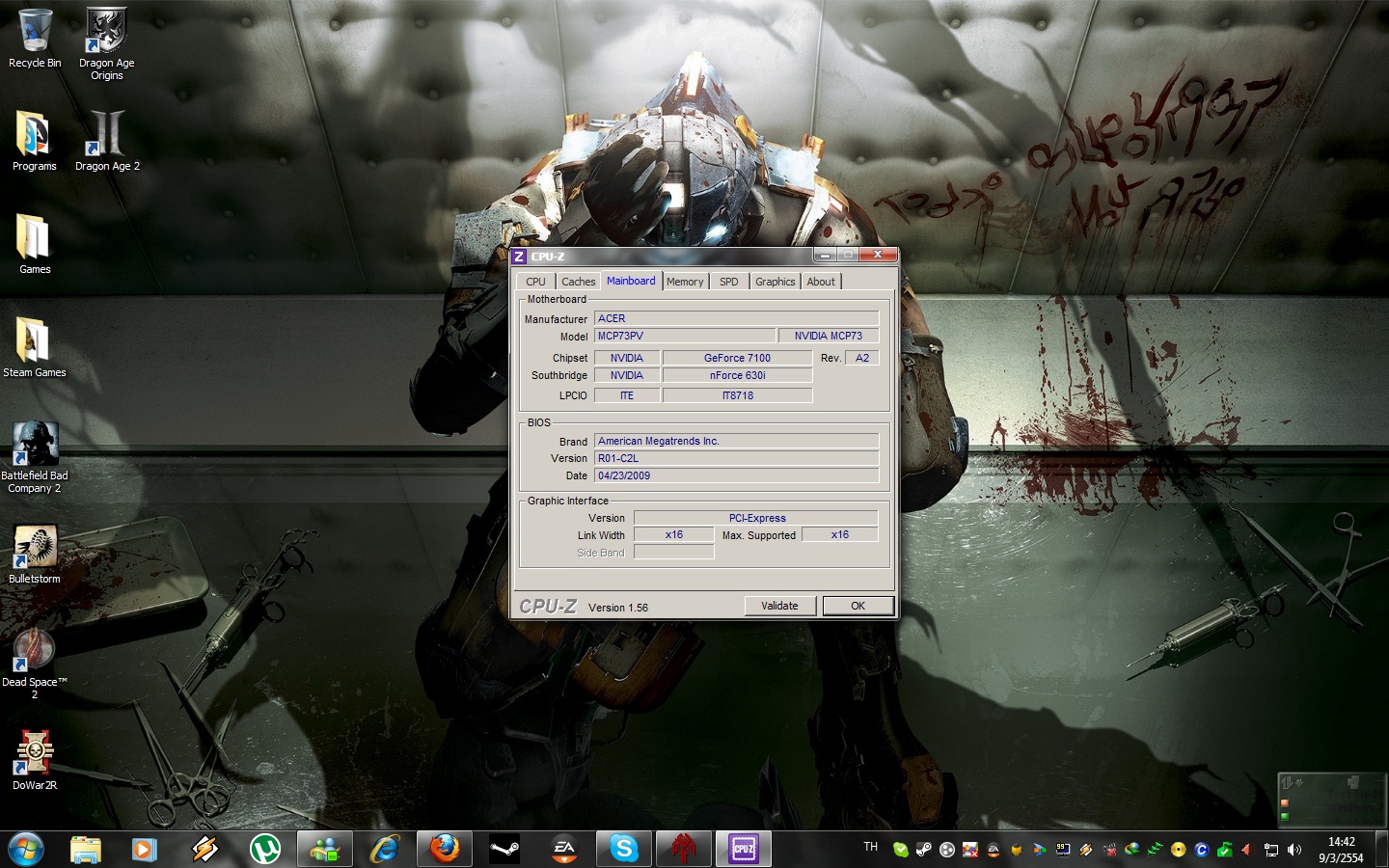The height and width of the screenshot is (868, 1389).
Task: Open the Steam Games folder
Action: click(35, 347)
